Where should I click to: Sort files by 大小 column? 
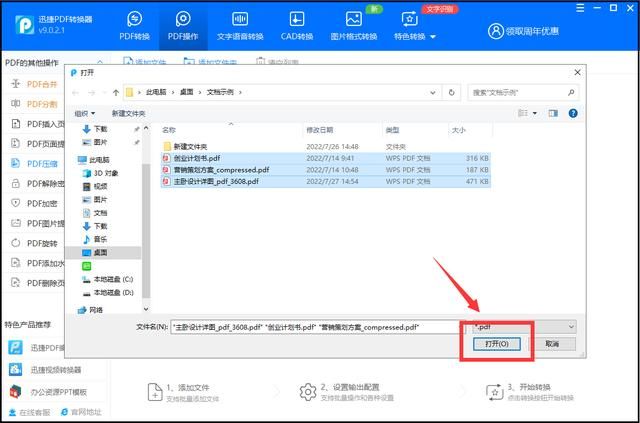point(458,130)
